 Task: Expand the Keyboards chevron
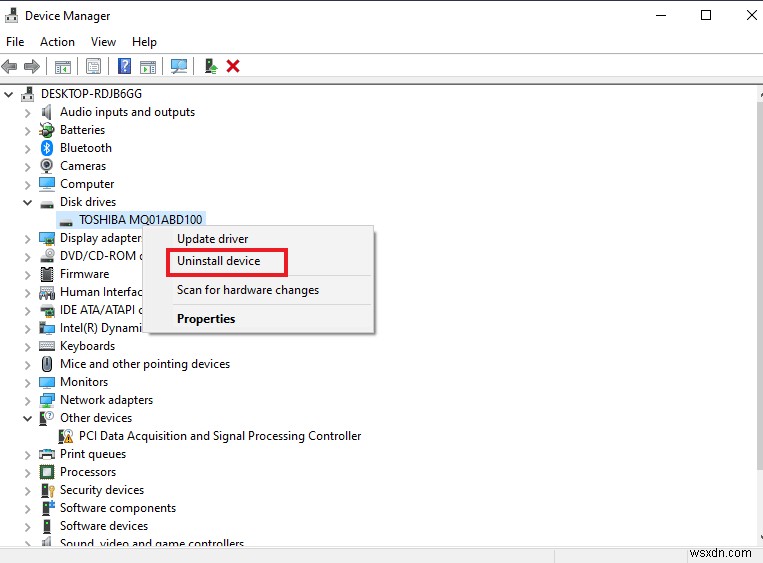coord(27,347)
